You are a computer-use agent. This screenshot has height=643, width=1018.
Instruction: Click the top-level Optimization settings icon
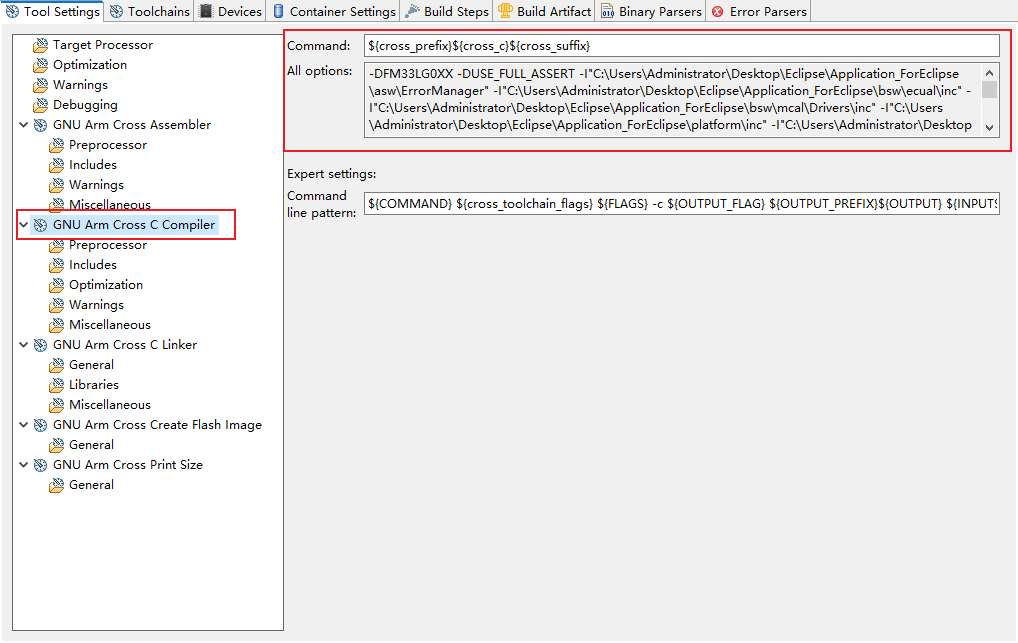point(40,65)
